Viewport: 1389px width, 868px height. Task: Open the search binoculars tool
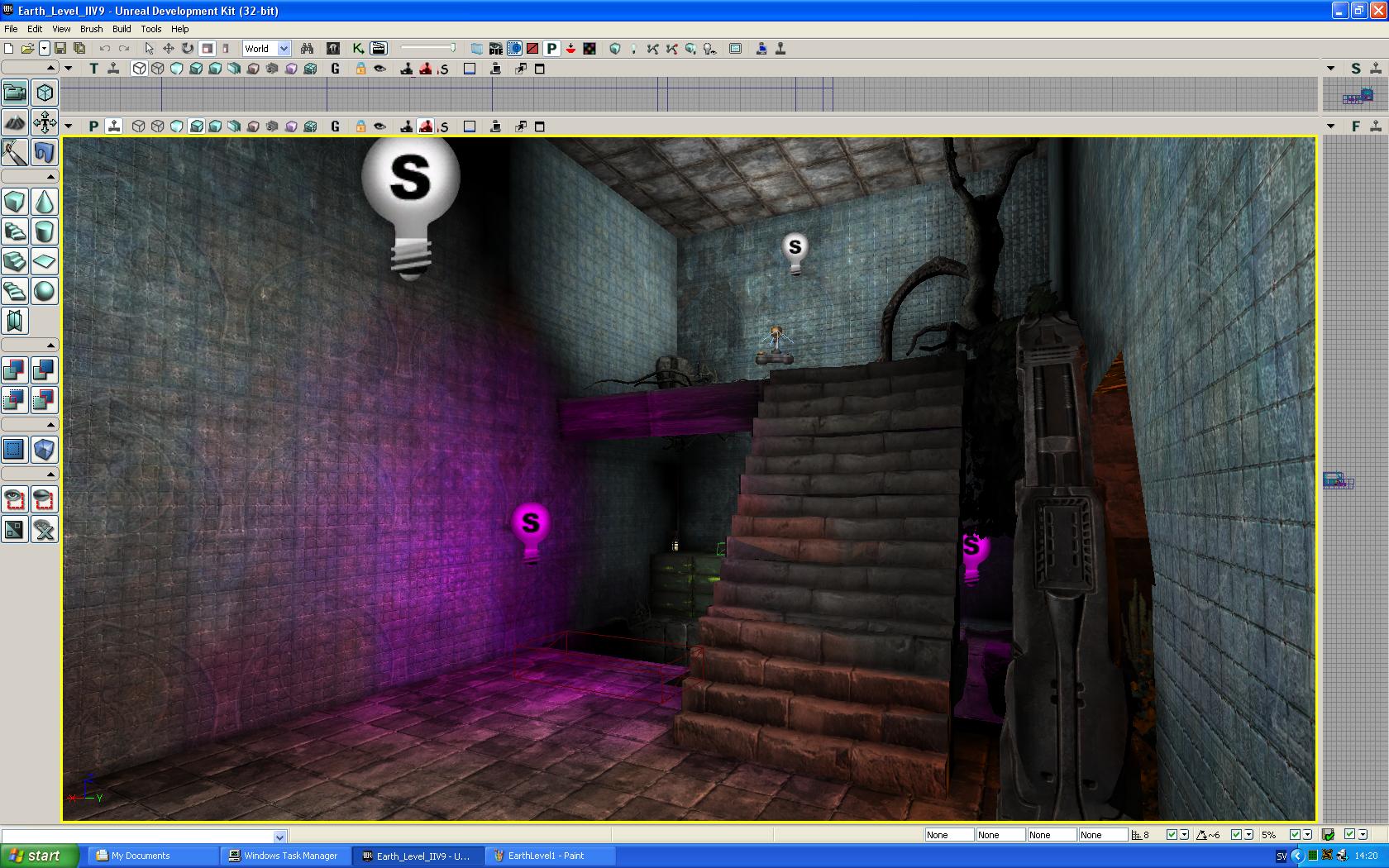(307, 49)
